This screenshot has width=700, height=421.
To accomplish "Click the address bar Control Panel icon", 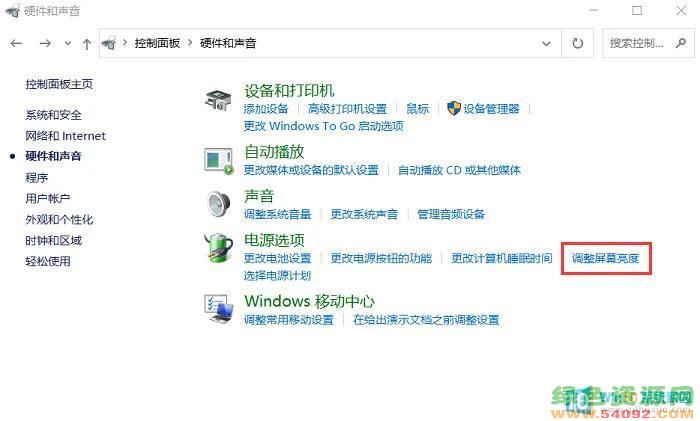I will tap(109, 43).
